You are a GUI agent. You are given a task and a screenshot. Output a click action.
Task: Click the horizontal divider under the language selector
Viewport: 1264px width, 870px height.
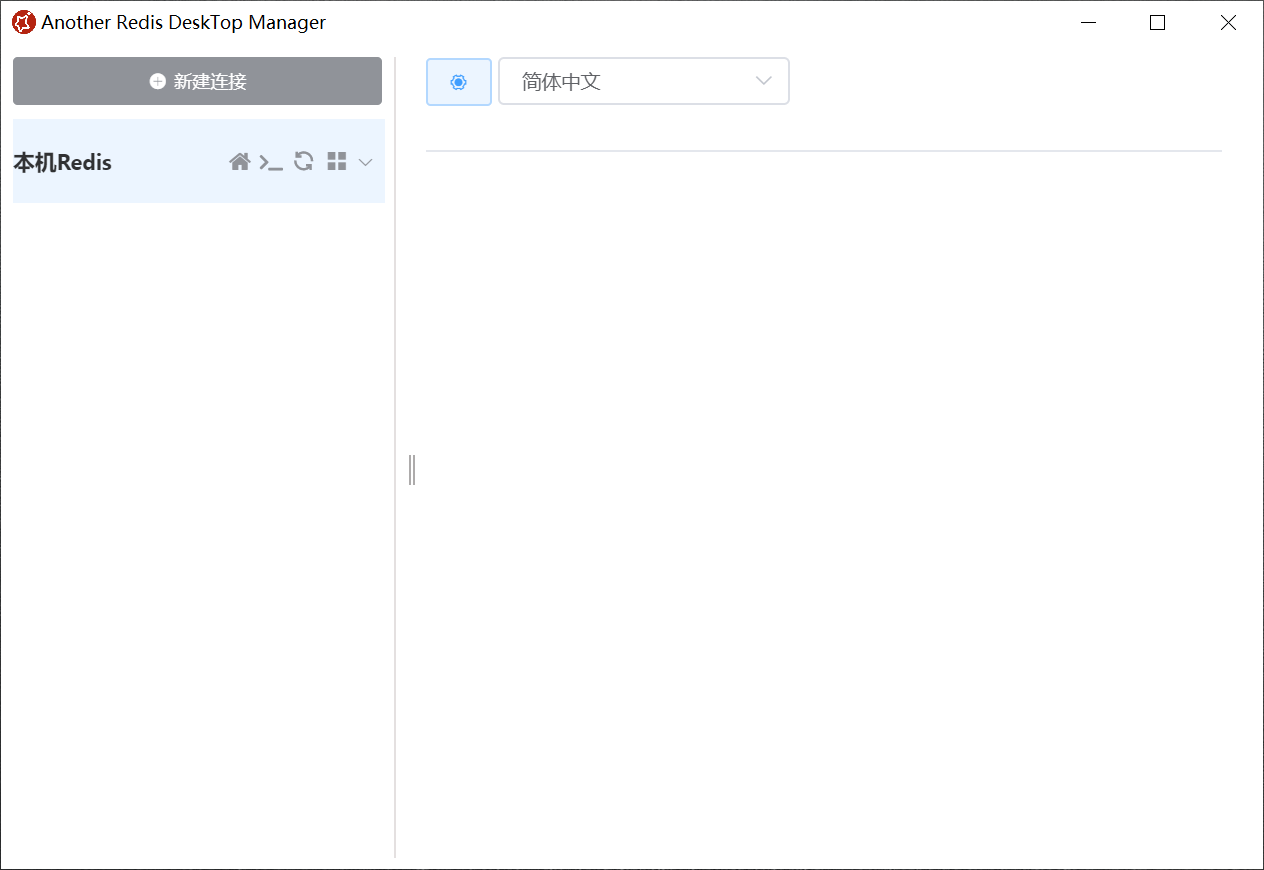coord(823,151)
